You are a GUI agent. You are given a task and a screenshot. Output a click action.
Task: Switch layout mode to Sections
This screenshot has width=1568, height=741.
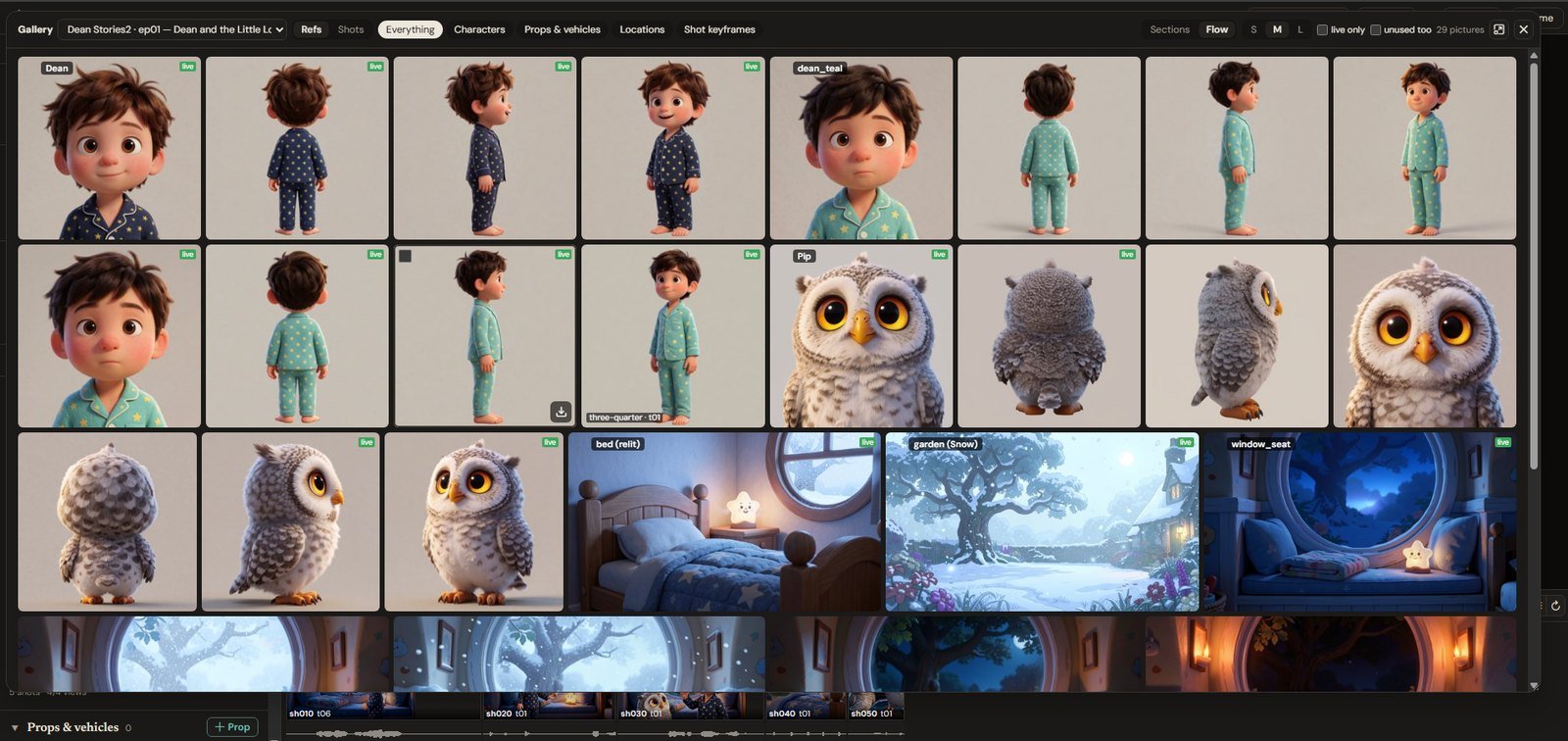click(x=1169, y=29)
